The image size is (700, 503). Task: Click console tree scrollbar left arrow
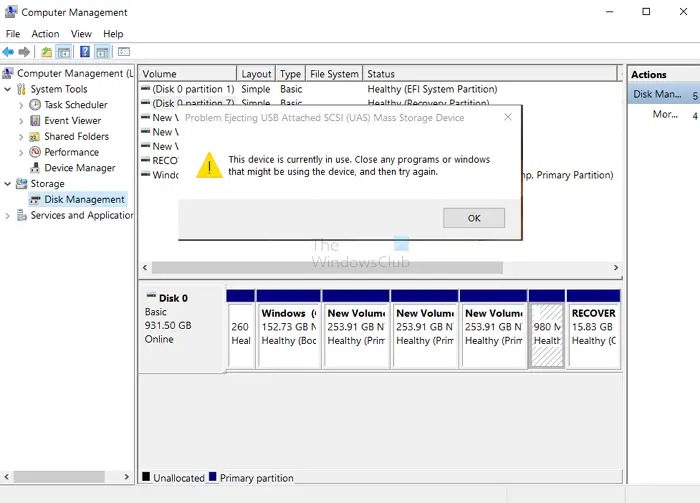click(x=6, y=477)
